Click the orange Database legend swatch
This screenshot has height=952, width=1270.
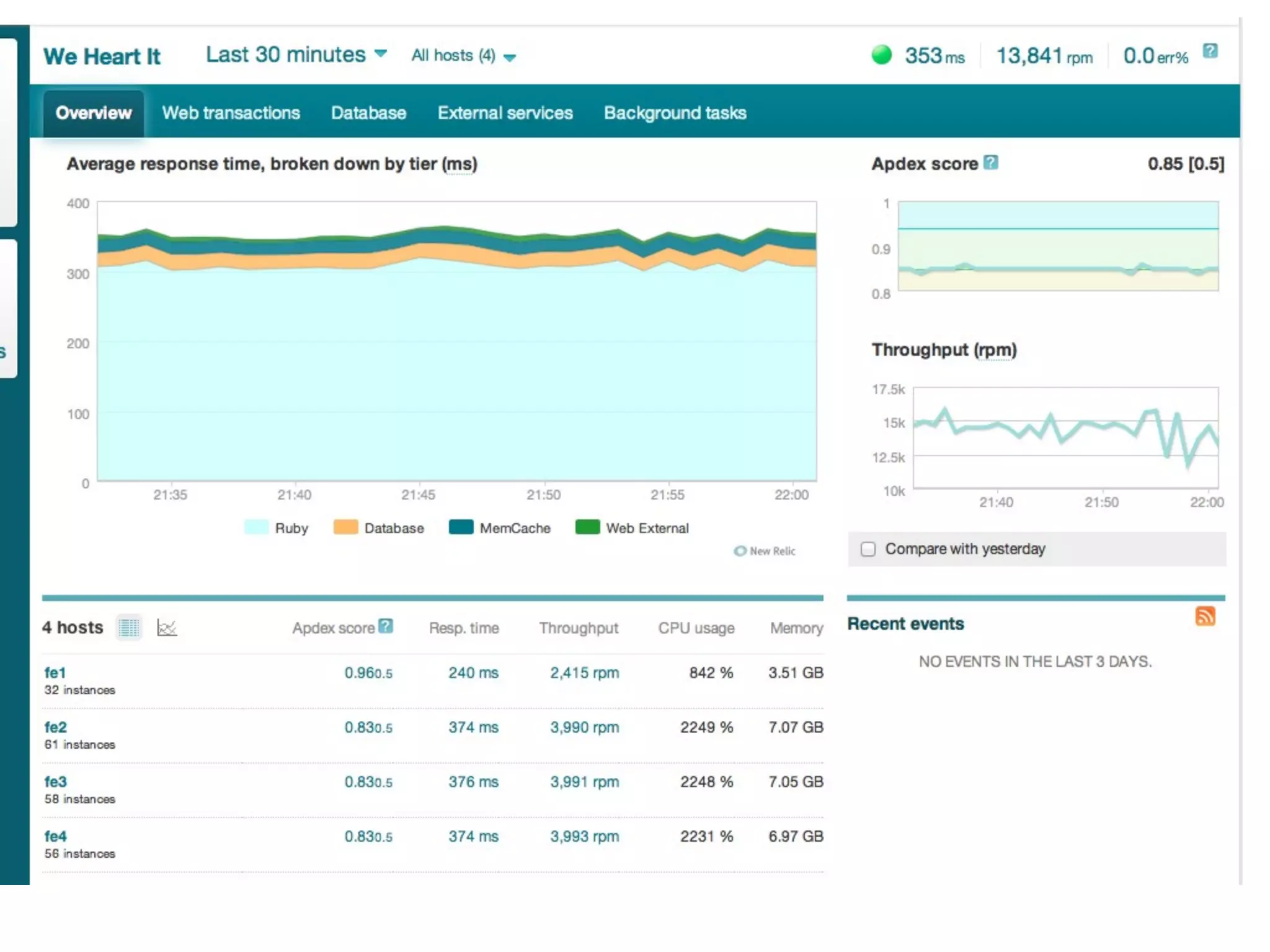346,527
